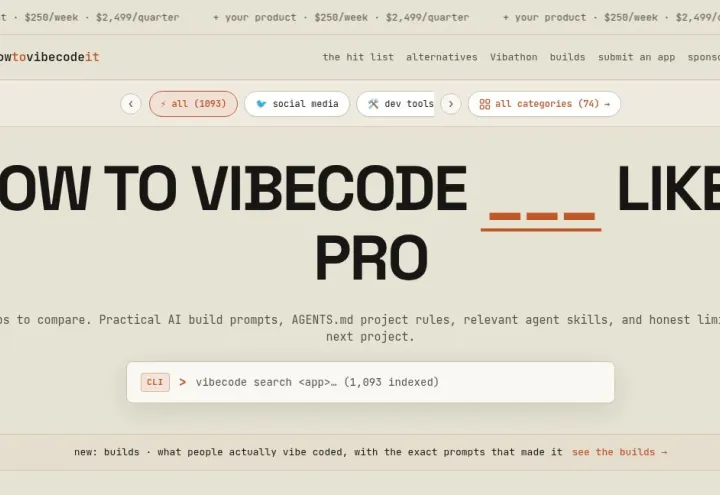Filter by social media category
This screenshot has height=495, width=720.
297,104
